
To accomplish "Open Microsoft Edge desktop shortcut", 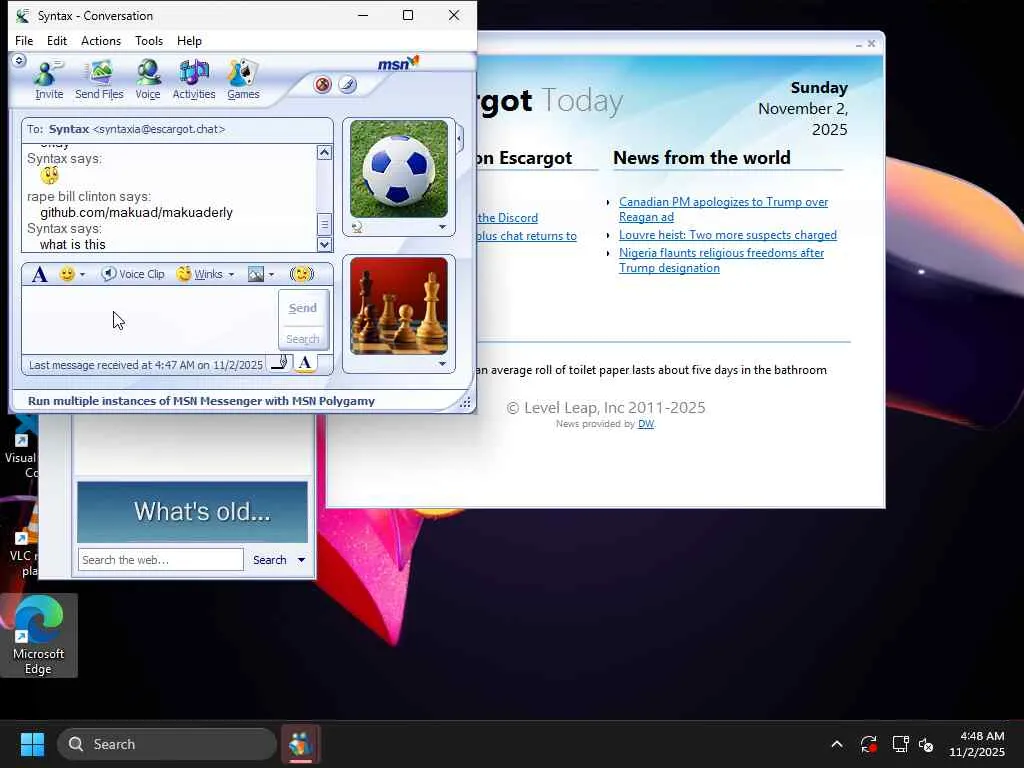I will coord(39,635).
